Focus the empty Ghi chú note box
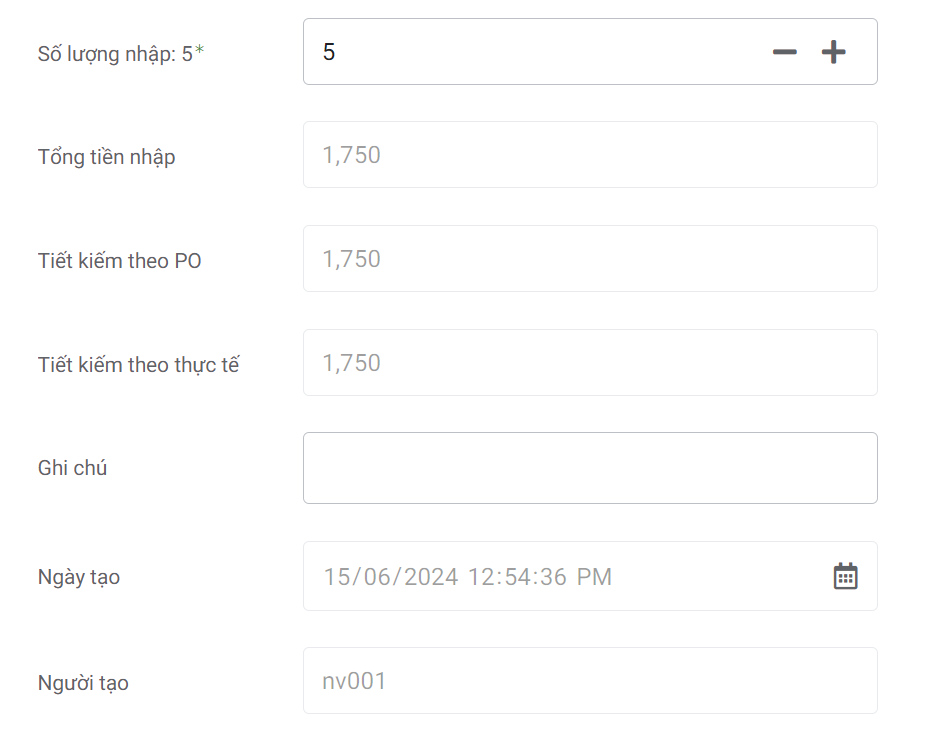938x738 pixels. tap(589, 468)
